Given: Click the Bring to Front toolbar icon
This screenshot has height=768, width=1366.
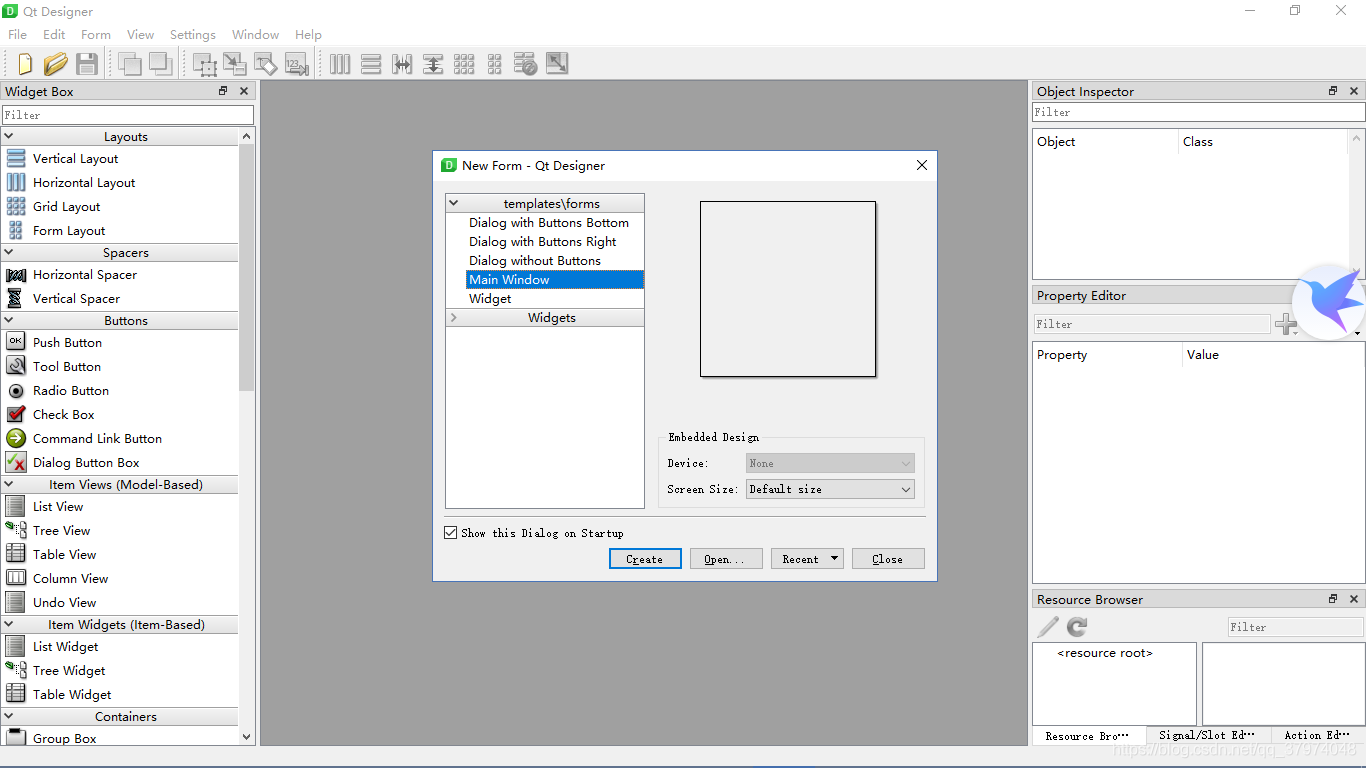Looking at the screenshot, I should 160,64.
